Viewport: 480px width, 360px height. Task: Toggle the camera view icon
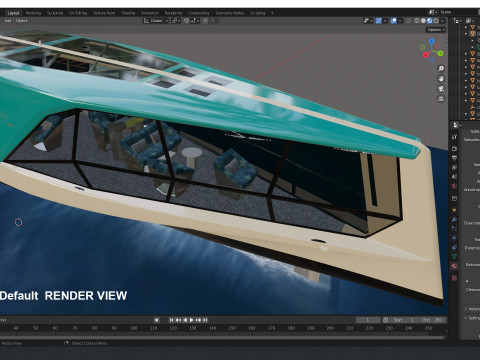(x=441, y=89)
